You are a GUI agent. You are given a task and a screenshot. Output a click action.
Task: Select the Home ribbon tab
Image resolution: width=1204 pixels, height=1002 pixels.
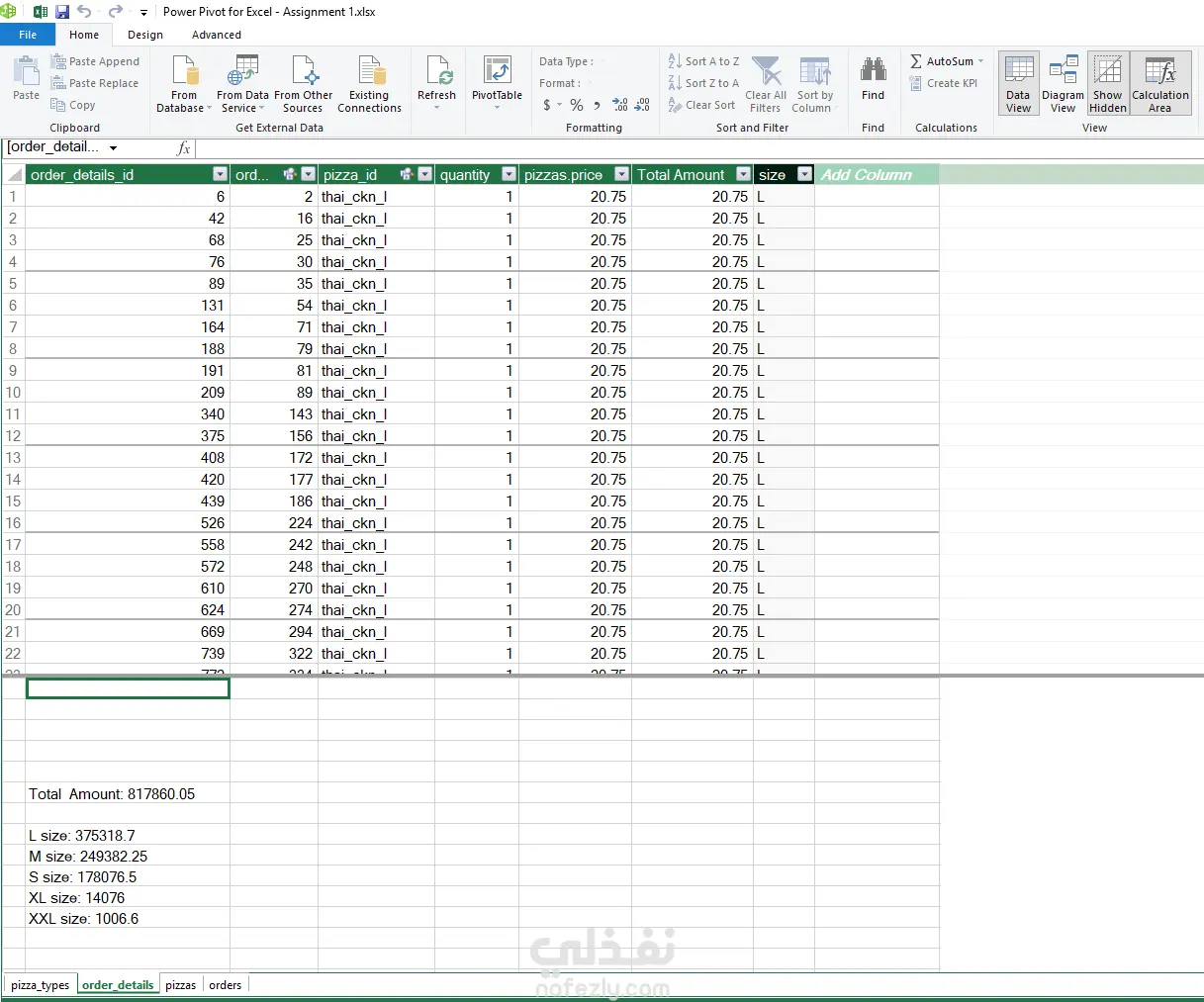(x=84, y=35)
